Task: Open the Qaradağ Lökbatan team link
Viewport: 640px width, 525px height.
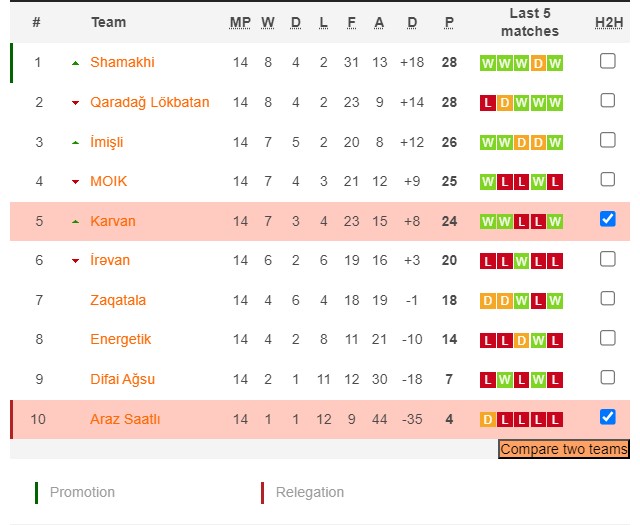Action: pyautogui.click(x=150, y=102)
